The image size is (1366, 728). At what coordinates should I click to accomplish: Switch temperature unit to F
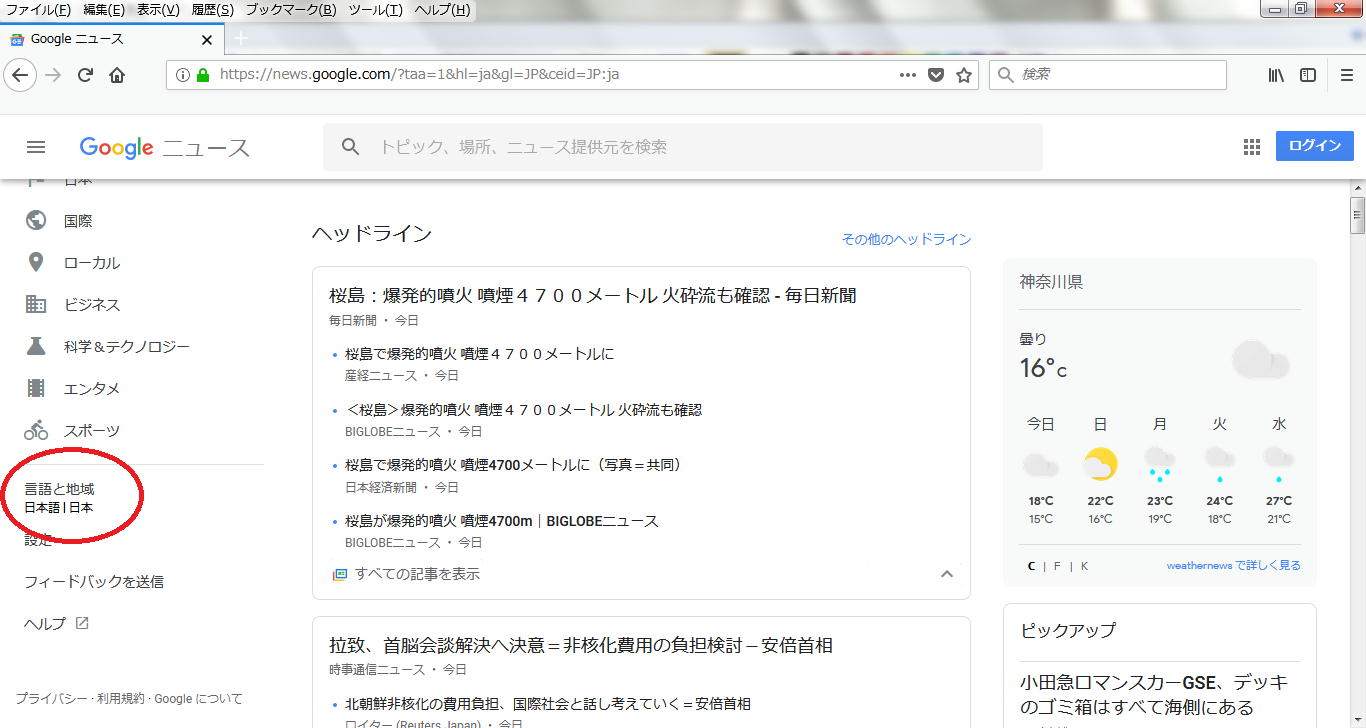tap(1057, 566)
